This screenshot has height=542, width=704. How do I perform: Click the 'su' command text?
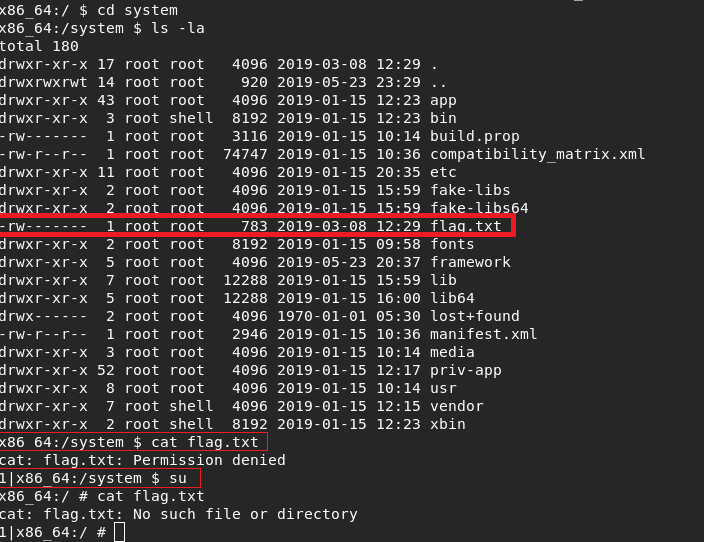click(x=178, y=478)
